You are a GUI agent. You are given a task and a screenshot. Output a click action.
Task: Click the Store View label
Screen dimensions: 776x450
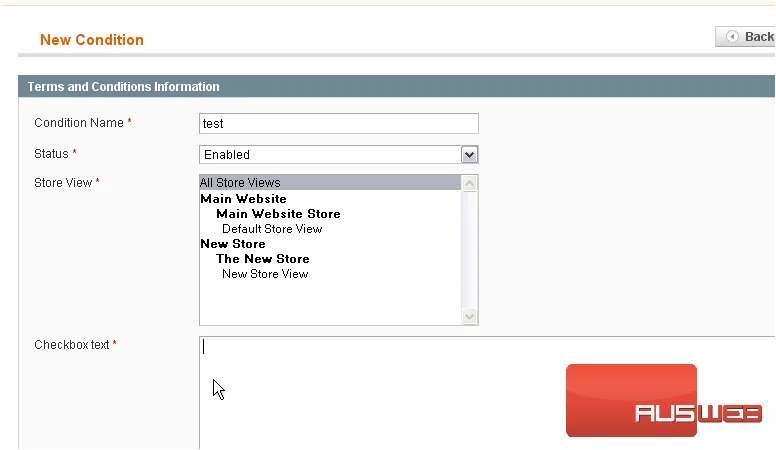63,183
